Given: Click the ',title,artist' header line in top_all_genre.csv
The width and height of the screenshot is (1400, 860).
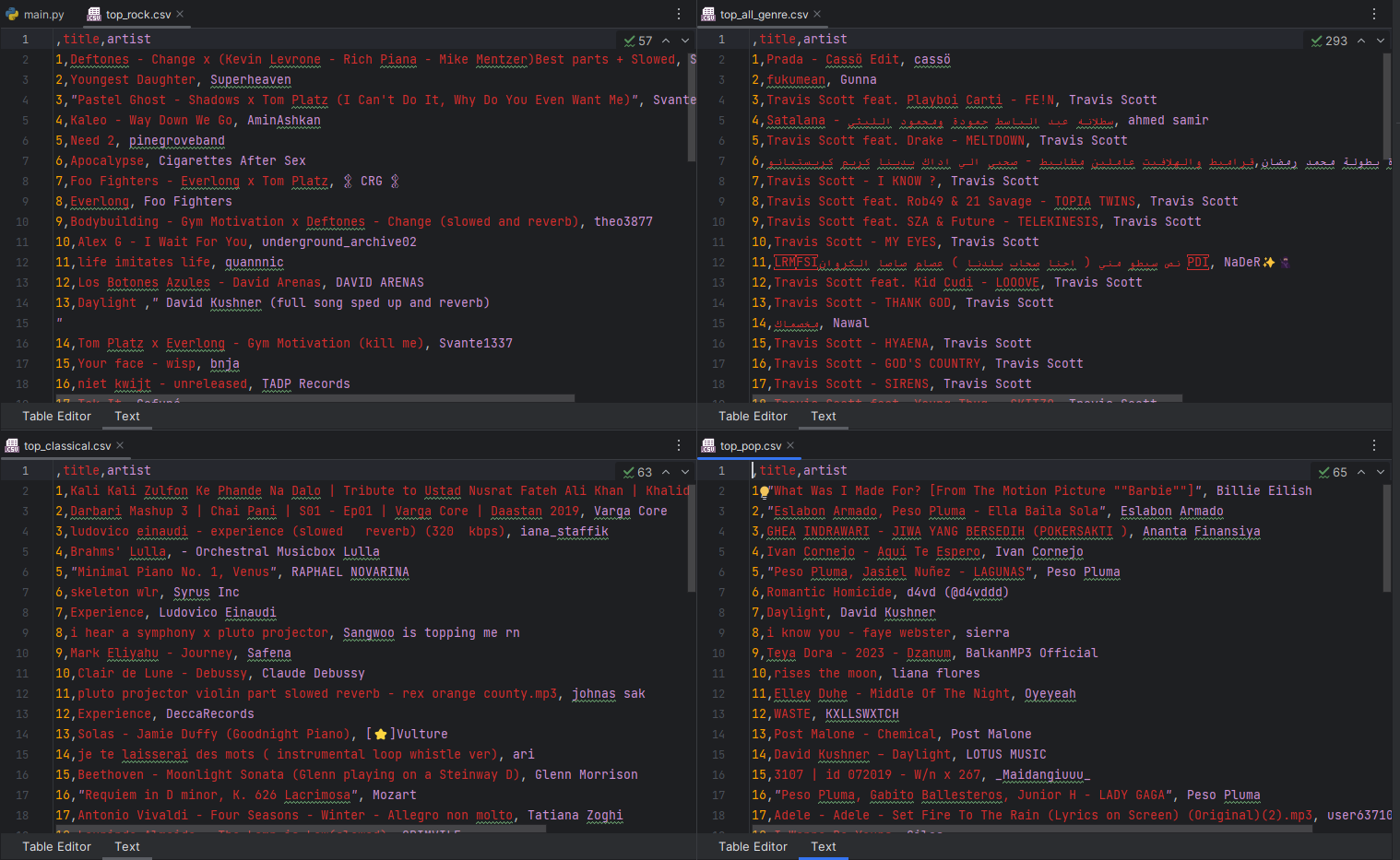Looking at the screenshot, I should click(799, 40).
